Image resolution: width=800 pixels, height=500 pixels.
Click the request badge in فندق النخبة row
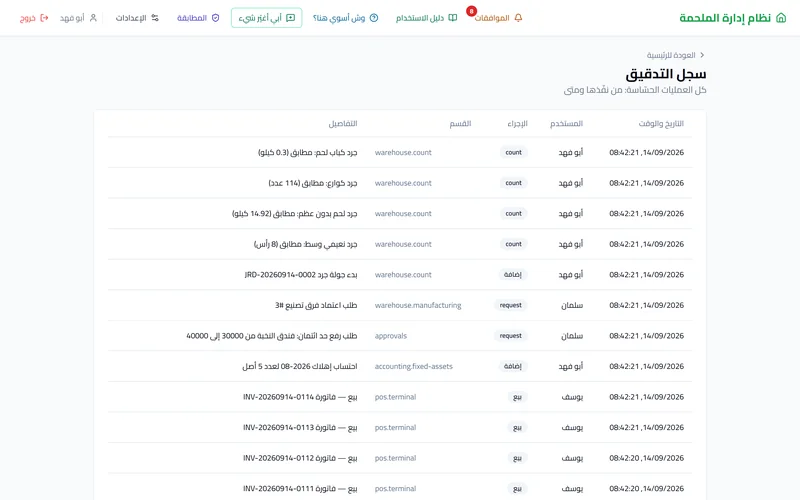coord(511,336)
